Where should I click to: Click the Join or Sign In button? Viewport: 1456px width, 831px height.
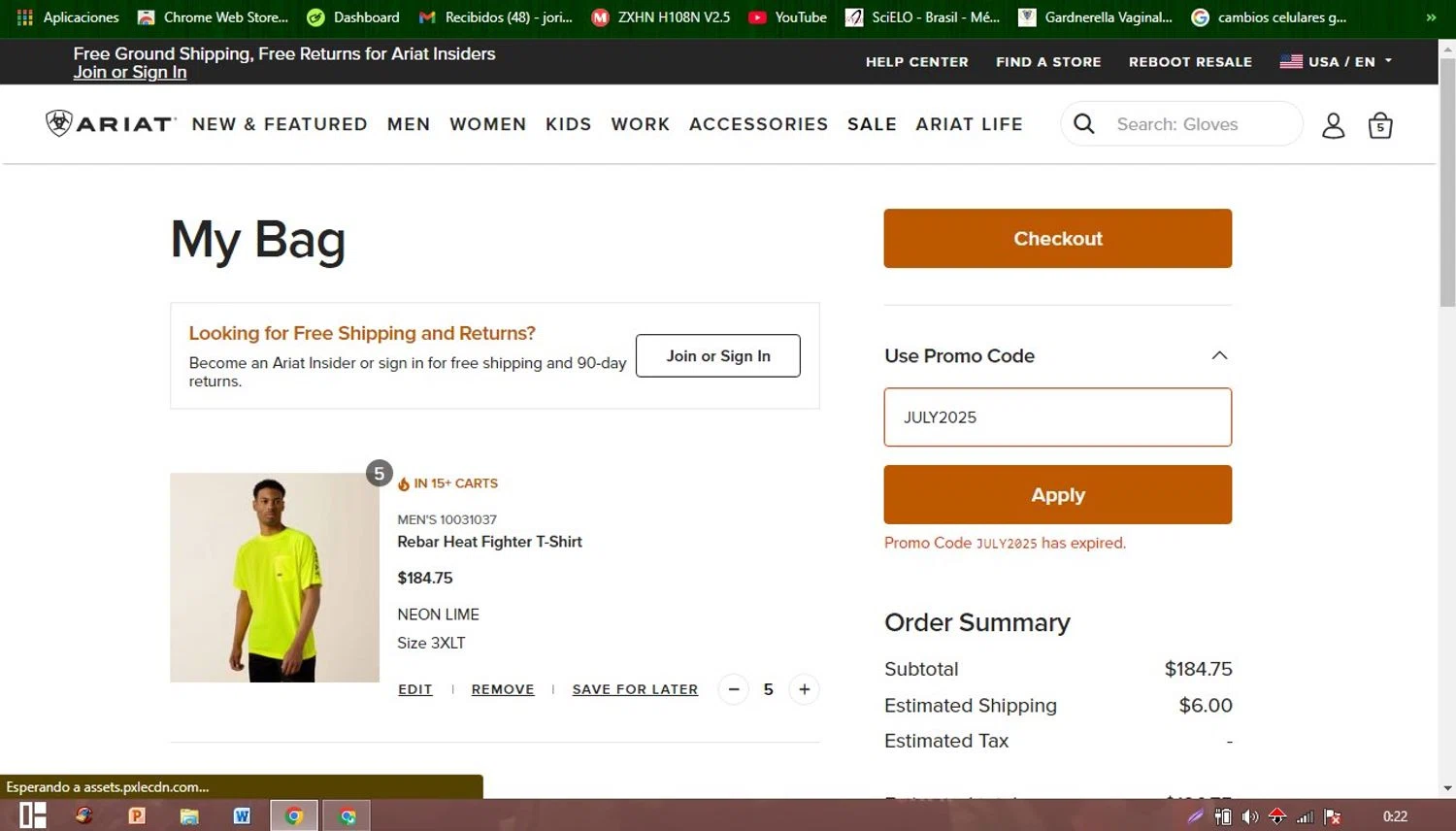[x=717, y=355]
